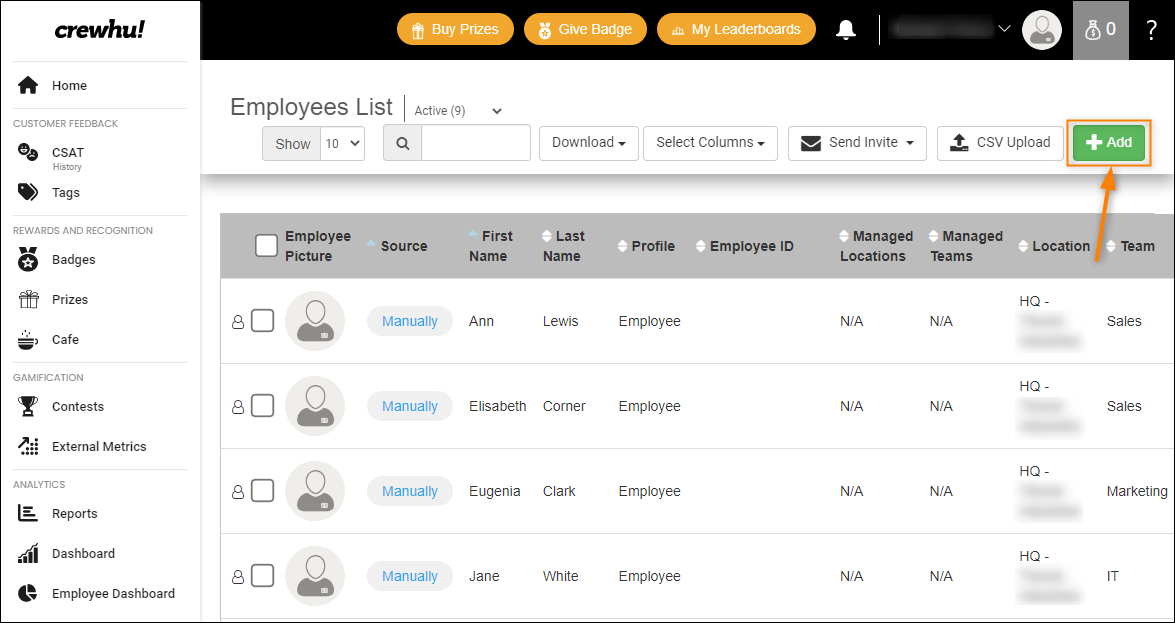Open the Employee Dashboard page
The height and width of the screenshot is (623, 1175).
click(113, 593)
